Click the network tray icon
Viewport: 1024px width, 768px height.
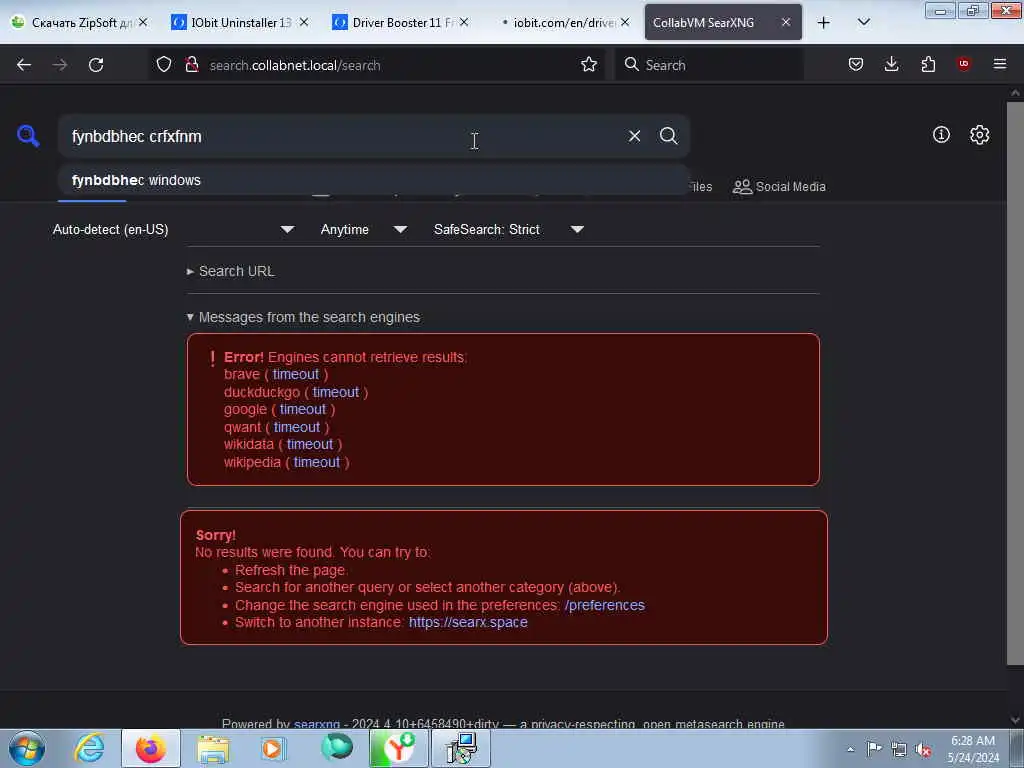click(899, 749)
